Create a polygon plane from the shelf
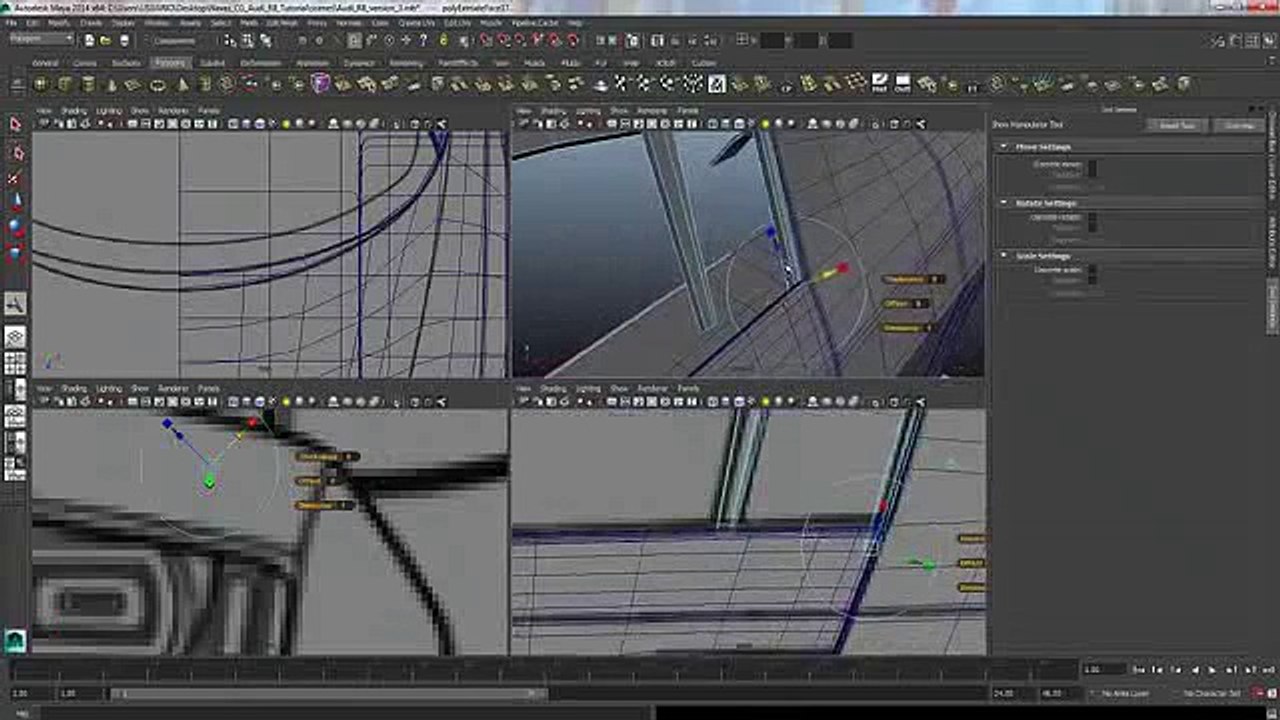The height and width of the screenshot is (720, 1280). (135, 85)
